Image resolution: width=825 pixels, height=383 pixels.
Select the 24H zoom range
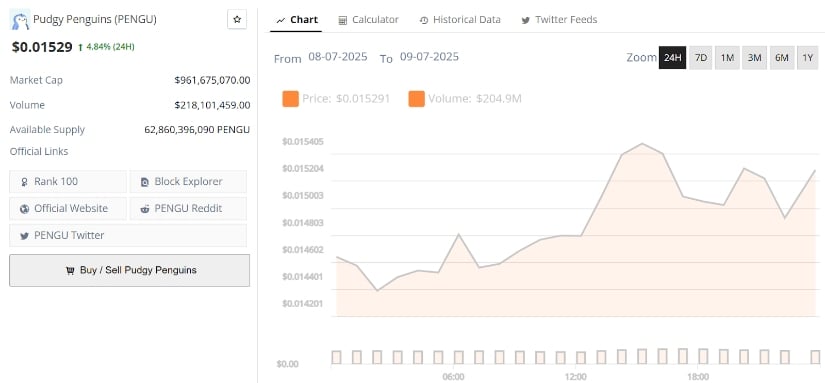[x=672, y=57]
